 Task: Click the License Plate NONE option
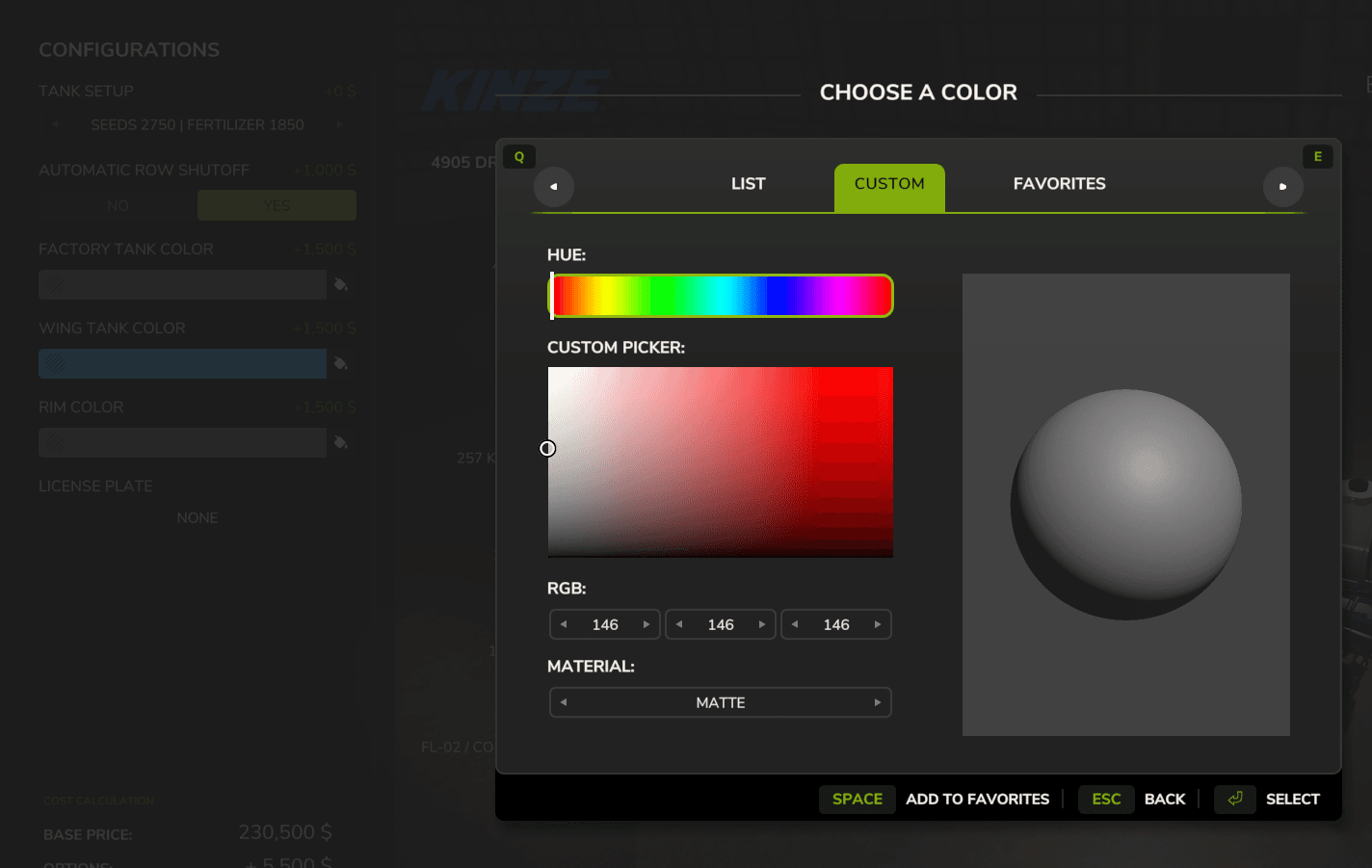(x=198, y=517)
